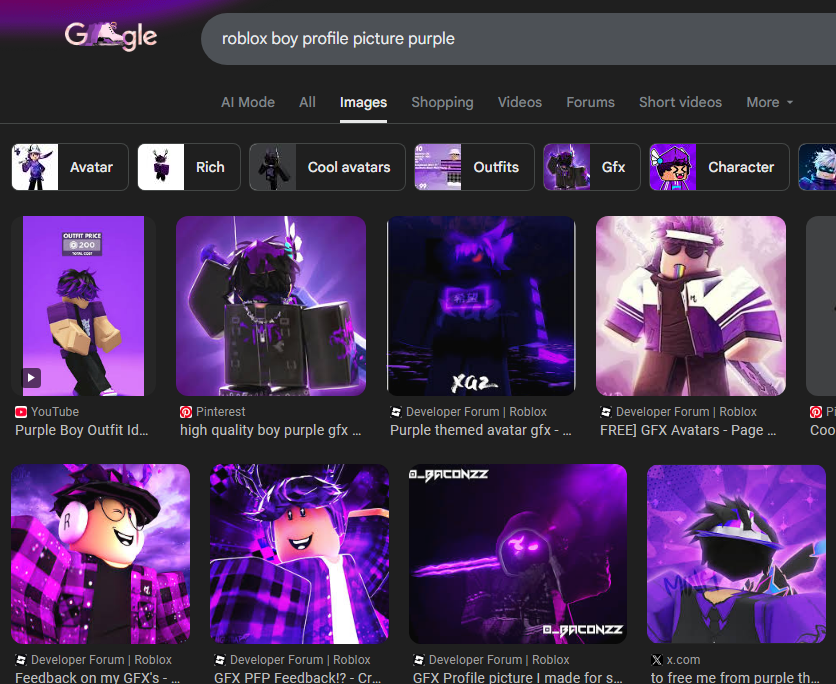836x684 pixels.
Task: Open the 'Purple Boy Outfit Id...' link
Action: pos(82,430)
